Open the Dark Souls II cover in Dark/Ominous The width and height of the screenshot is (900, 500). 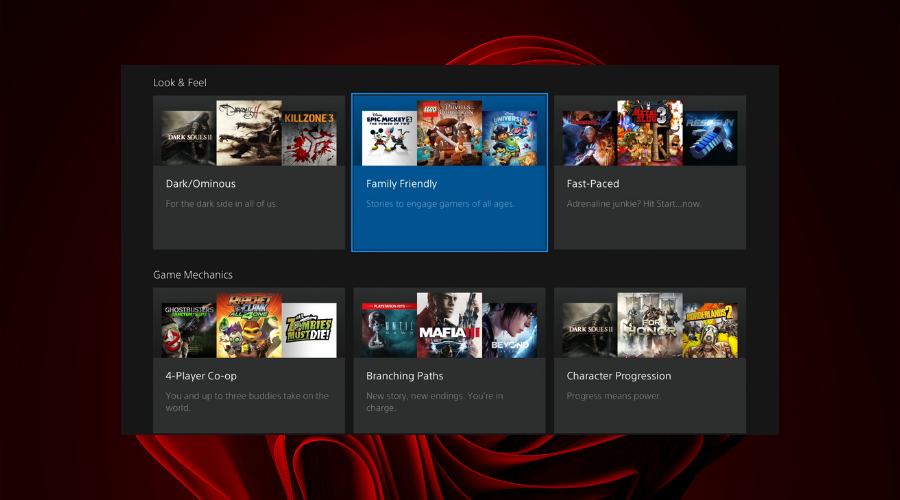(188, 138)
